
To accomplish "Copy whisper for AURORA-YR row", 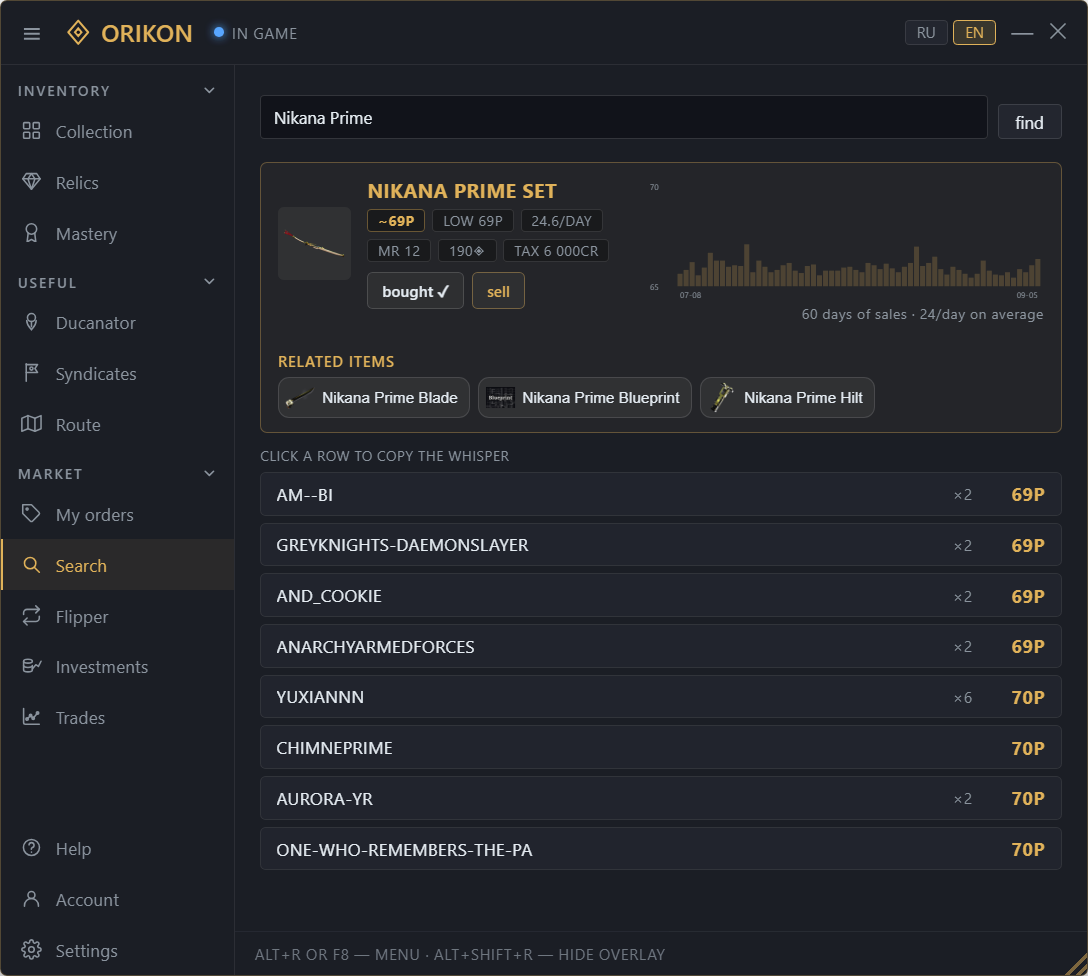I will pyautogui.click(x=661, y=798).
